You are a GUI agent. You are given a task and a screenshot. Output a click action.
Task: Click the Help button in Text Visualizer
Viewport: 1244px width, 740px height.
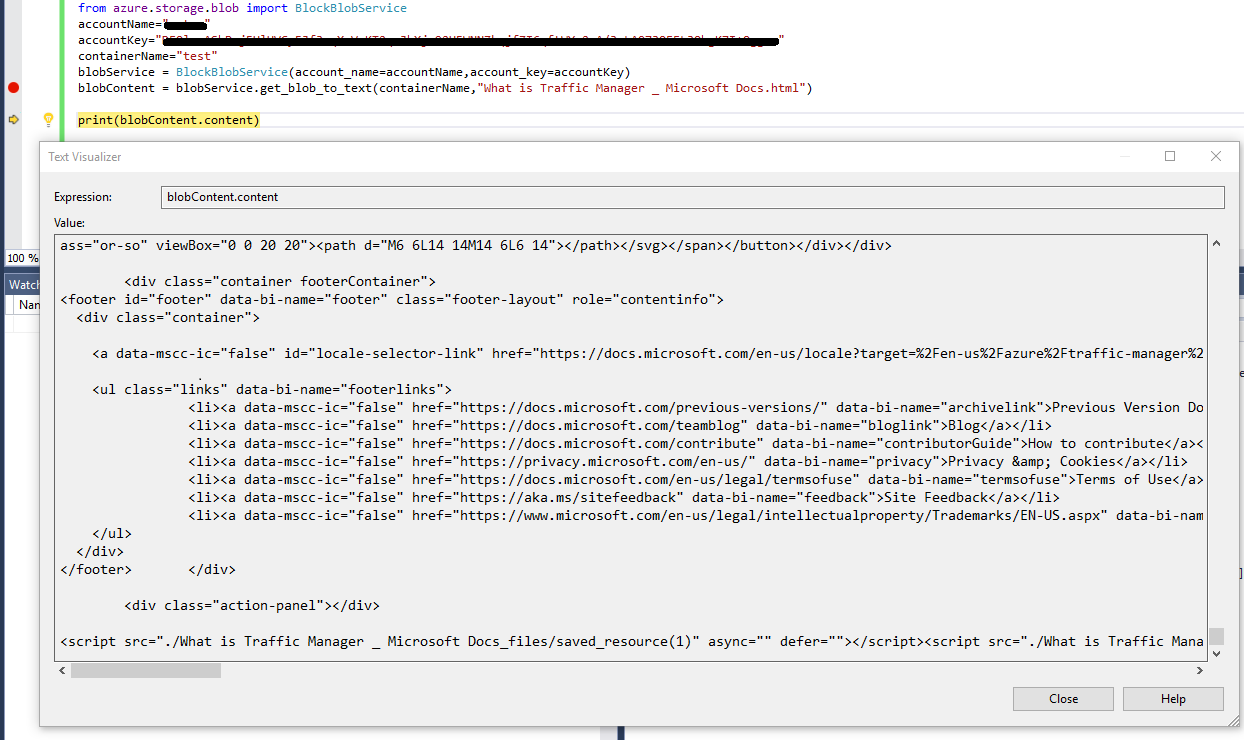(x=1173, y=699)
